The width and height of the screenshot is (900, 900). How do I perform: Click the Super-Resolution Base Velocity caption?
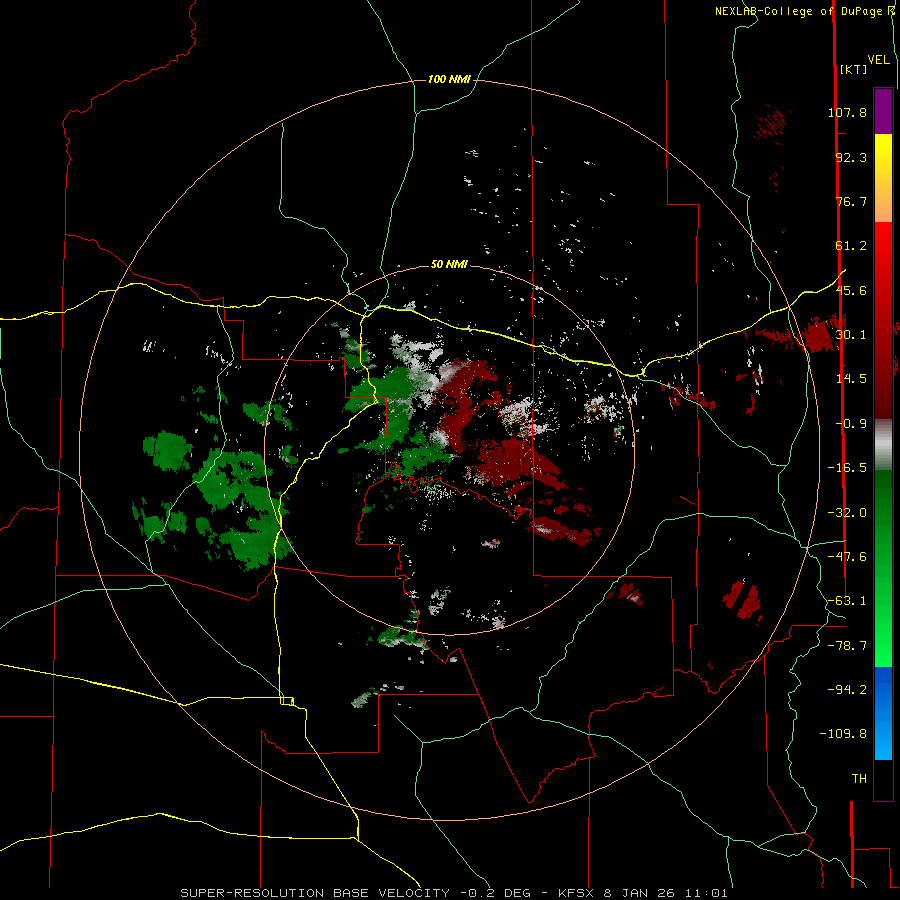point(453,893)
